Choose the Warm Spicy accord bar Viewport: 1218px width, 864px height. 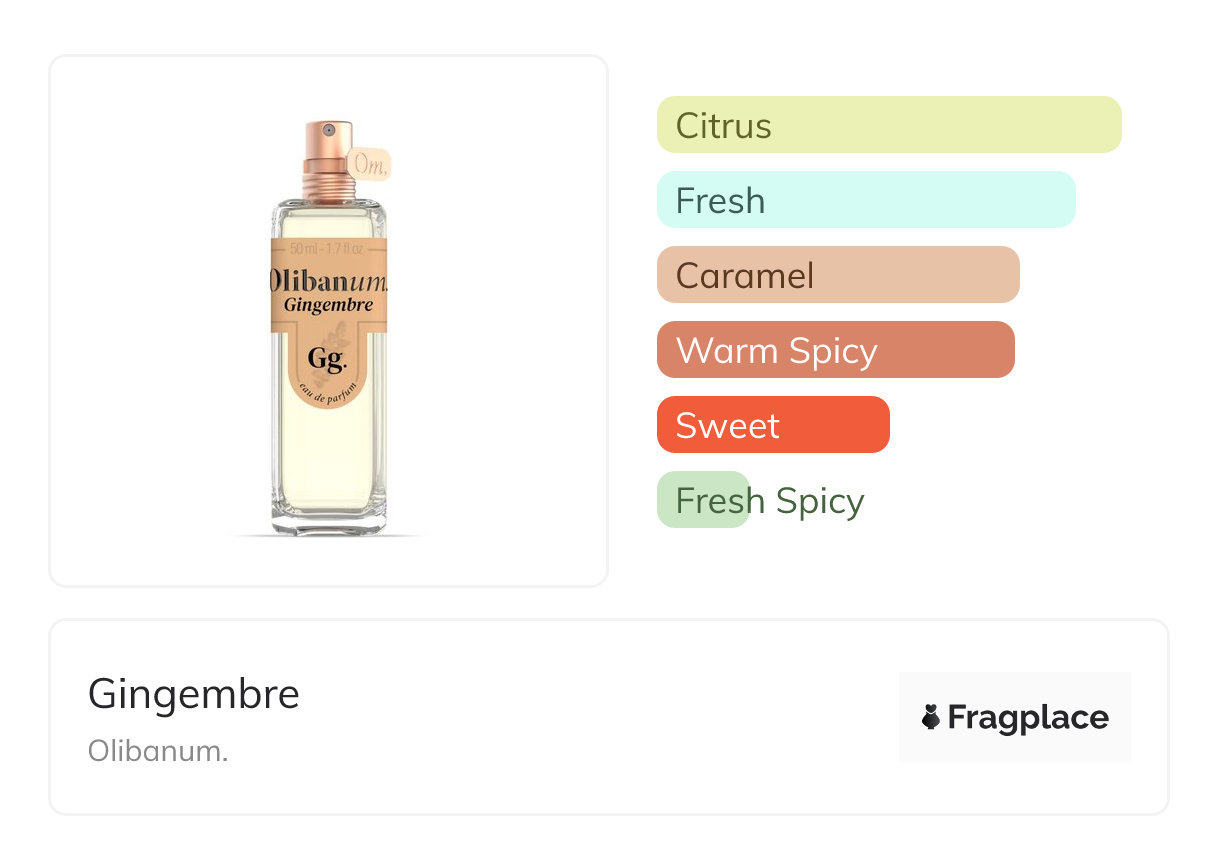click(x=835, y=350)
